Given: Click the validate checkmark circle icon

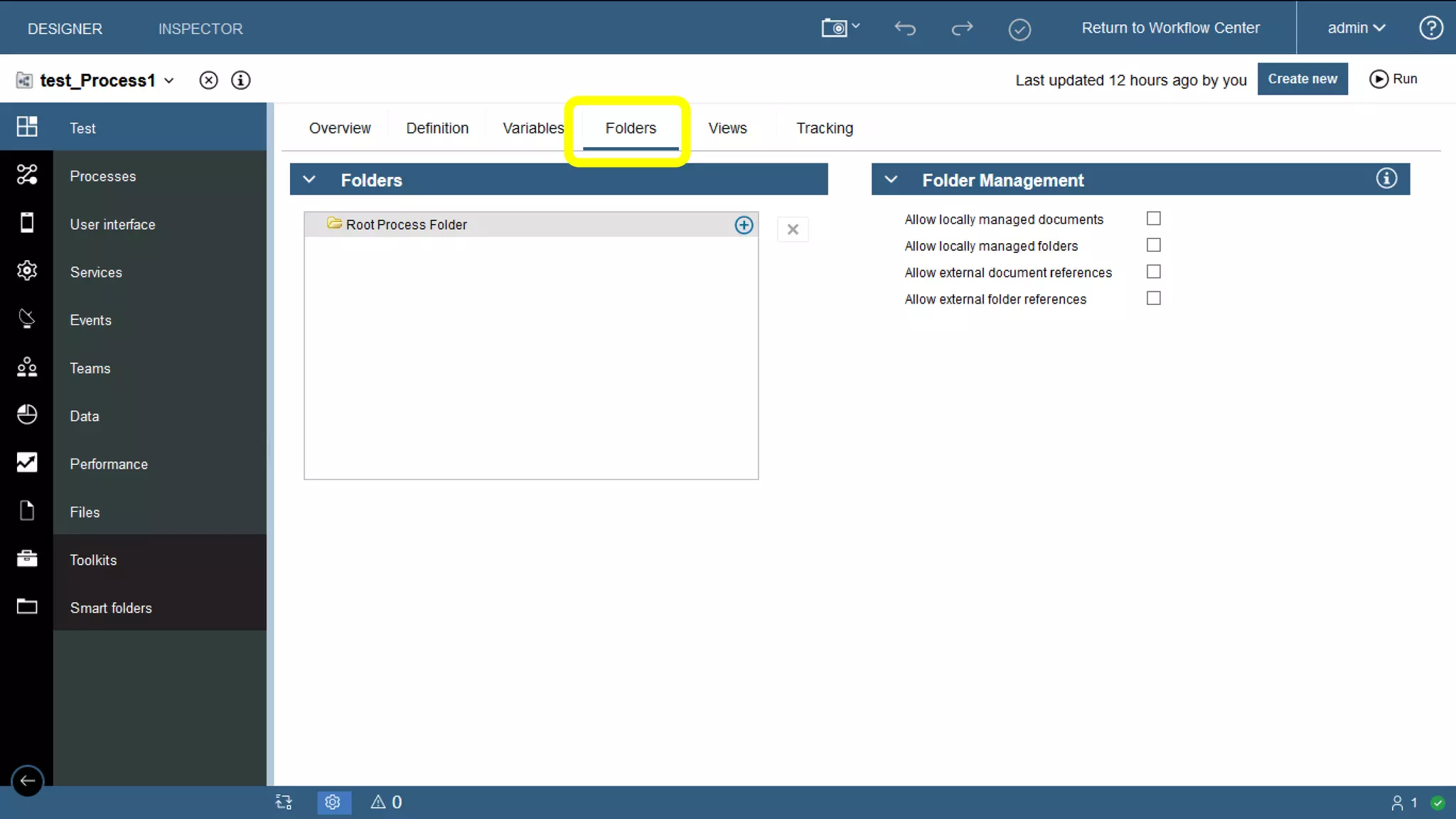Looking at the screenshot, I should [x=1019, y=29].
